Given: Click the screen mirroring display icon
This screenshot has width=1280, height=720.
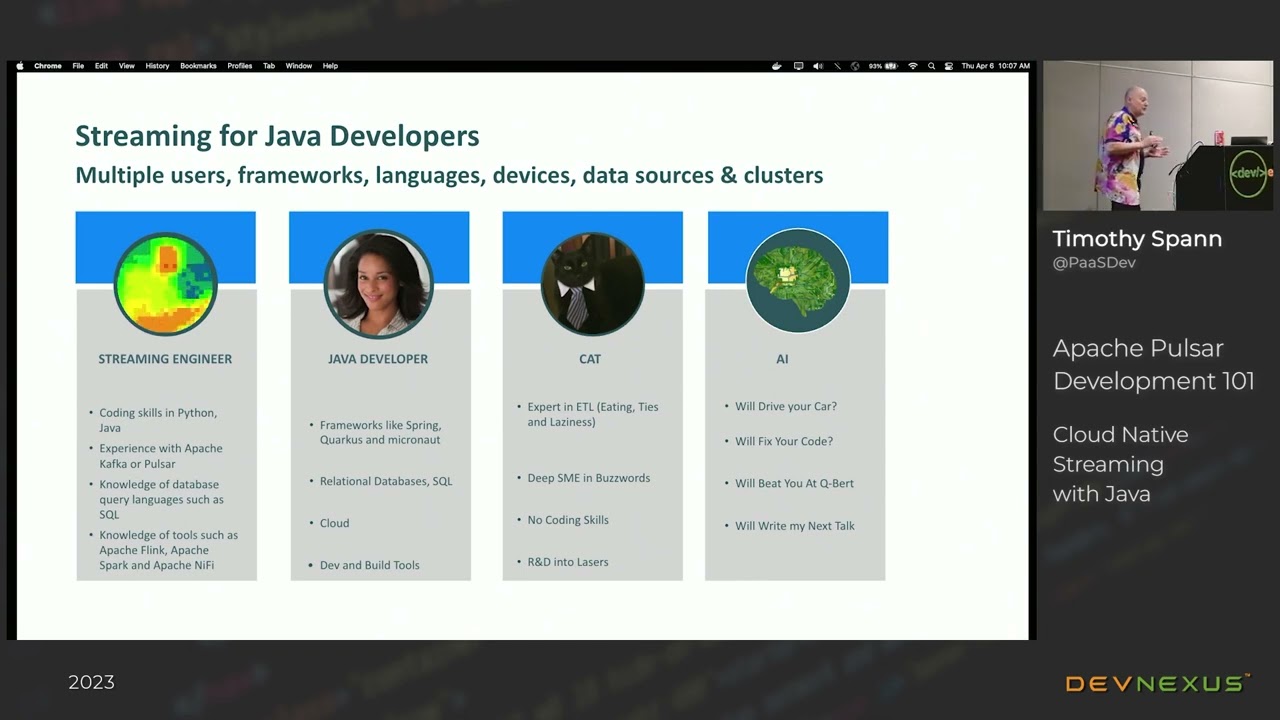Looking at the screenshot, I should [798, 66].
